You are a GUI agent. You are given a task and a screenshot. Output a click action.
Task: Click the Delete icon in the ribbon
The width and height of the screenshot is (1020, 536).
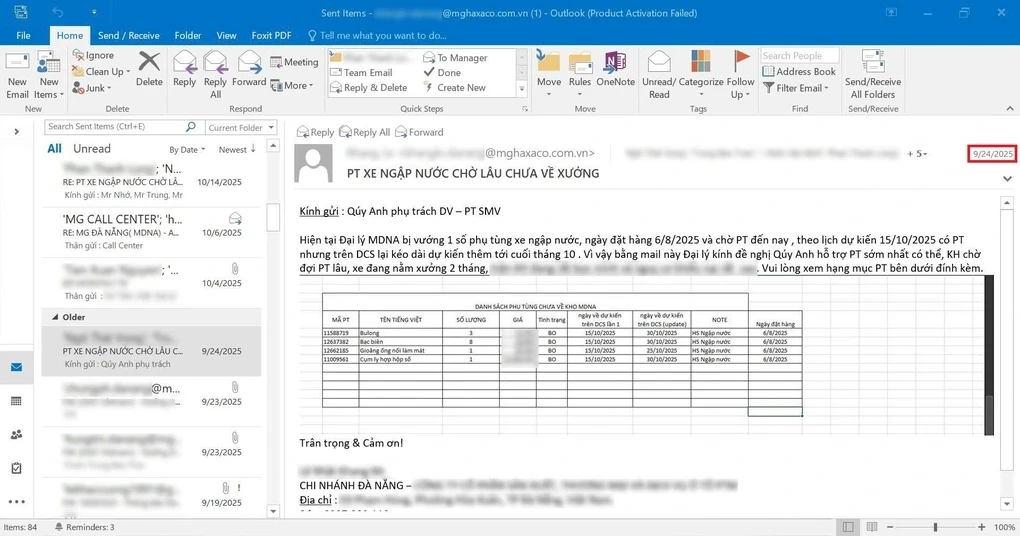click(x=149, y=68)
